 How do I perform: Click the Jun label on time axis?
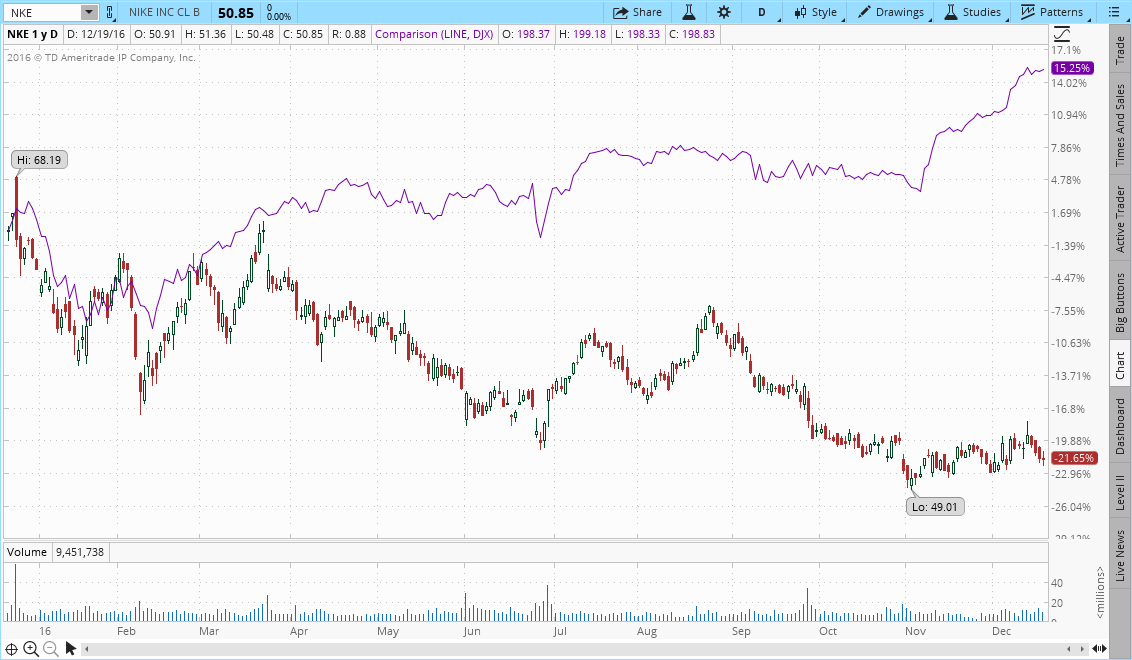[x=471, y=631]
